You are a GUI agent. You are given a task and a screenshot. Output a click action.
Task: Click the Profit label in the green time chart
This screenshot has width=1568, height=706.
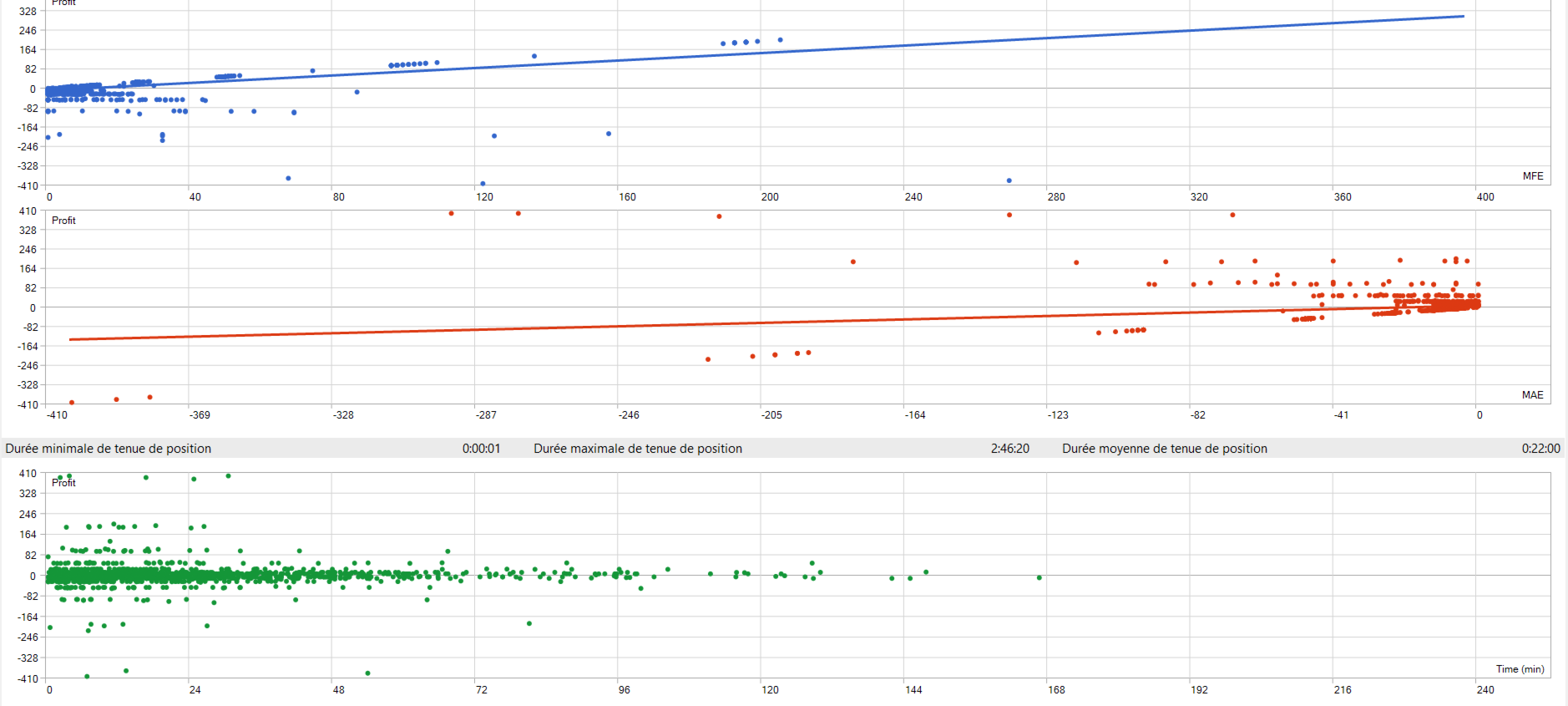[63, 483]
